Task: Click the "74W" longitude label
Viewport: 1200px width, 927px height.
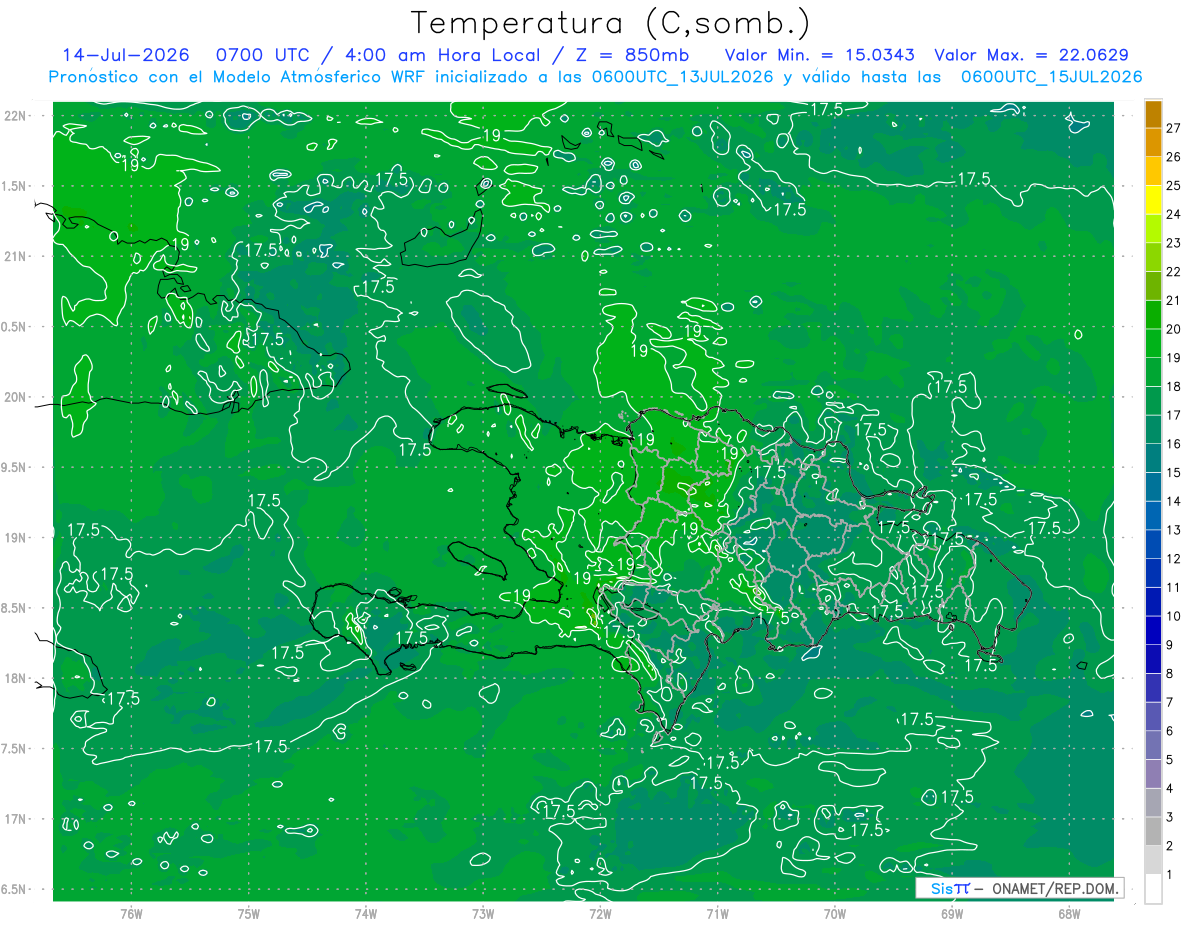Action: pos(366,914)
